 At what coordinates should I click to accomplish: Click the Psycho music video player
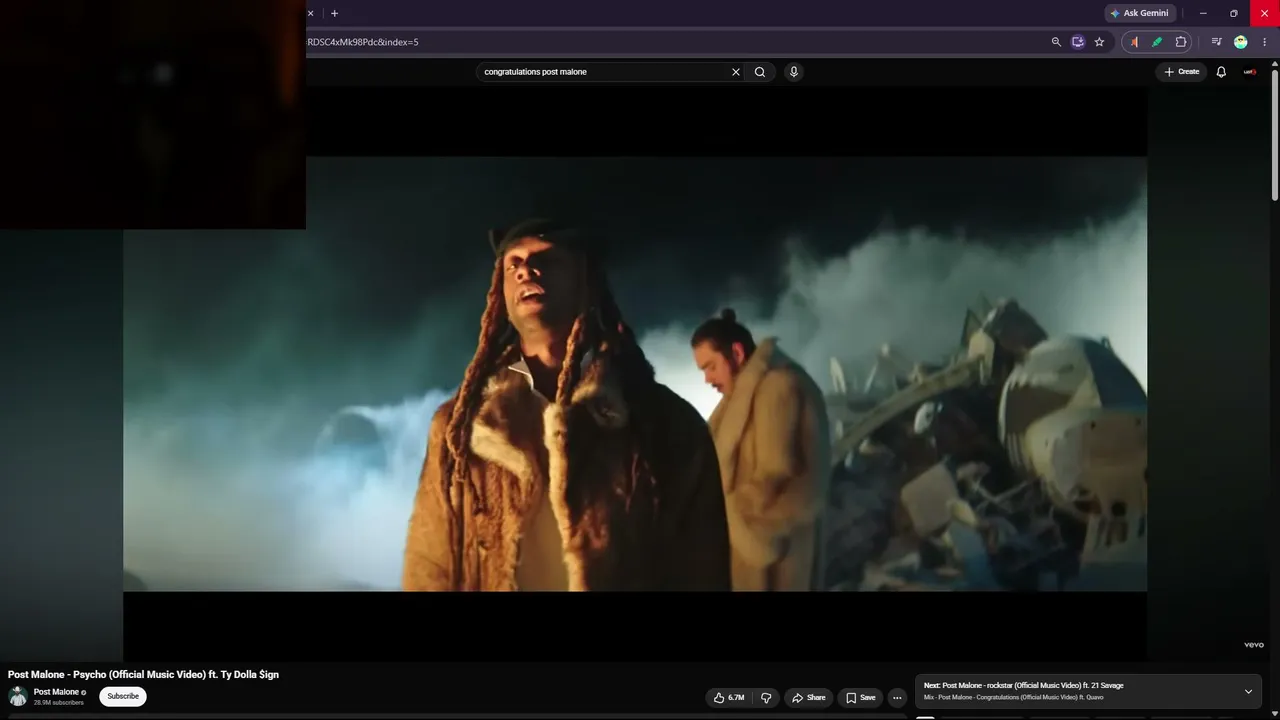[635, 373]
